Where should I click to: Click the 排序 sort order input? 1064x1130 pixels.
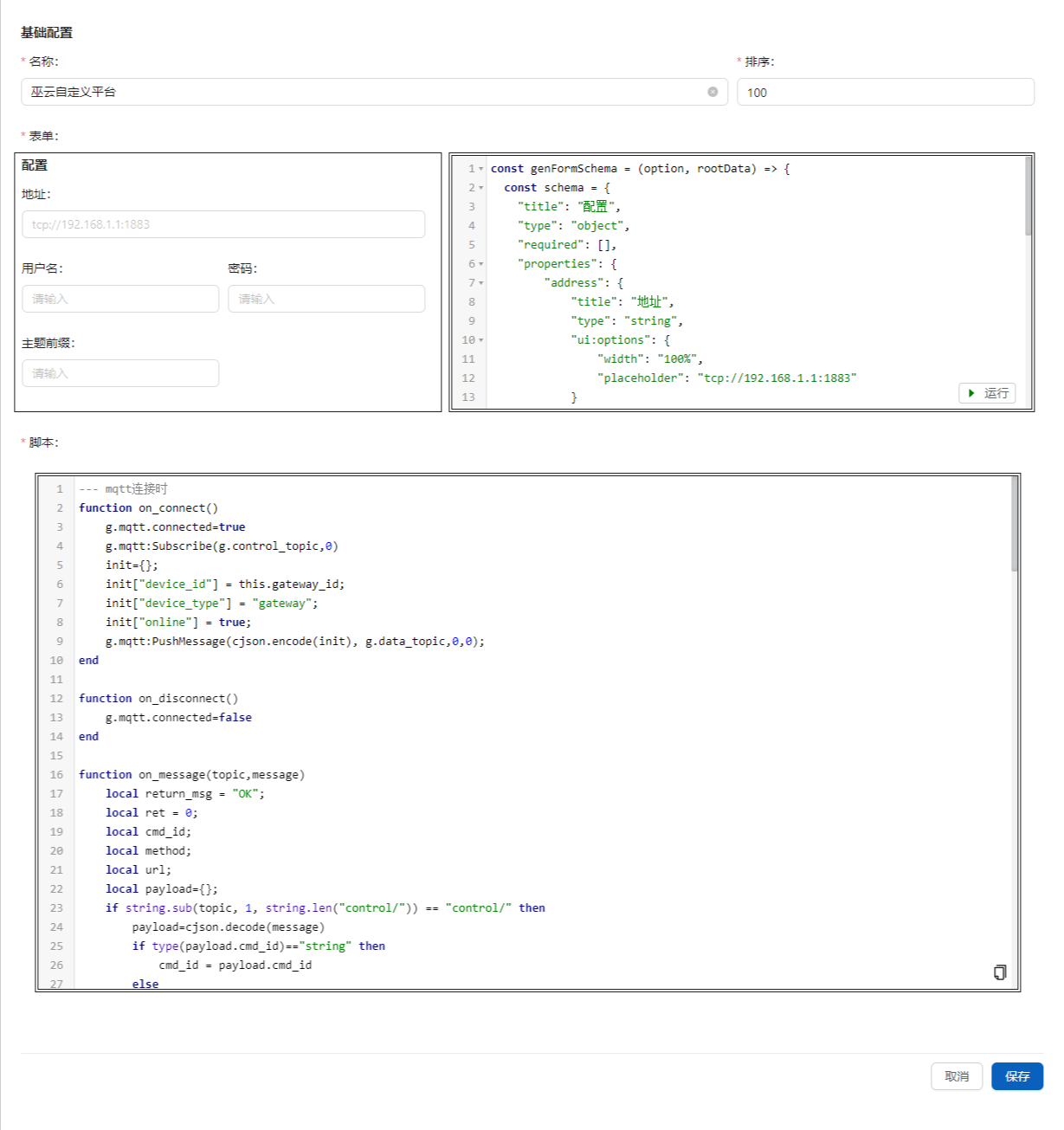click(885, 92)
